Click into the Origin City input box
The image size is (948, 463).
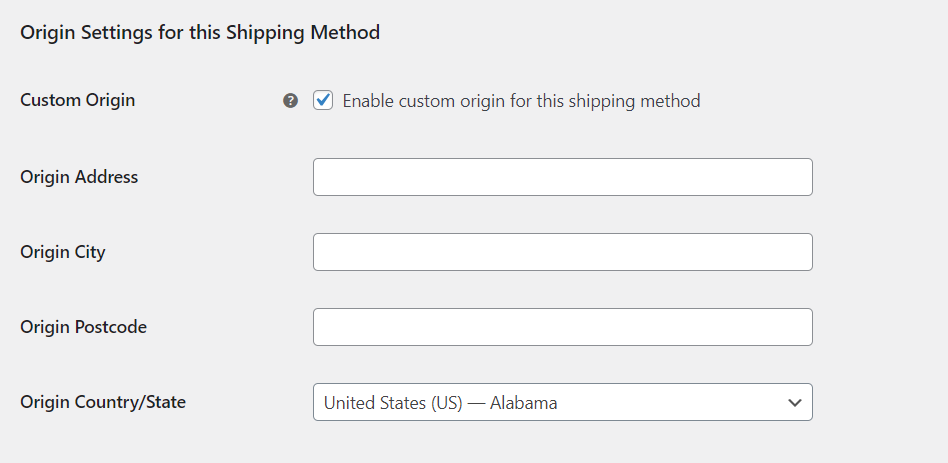562,252
